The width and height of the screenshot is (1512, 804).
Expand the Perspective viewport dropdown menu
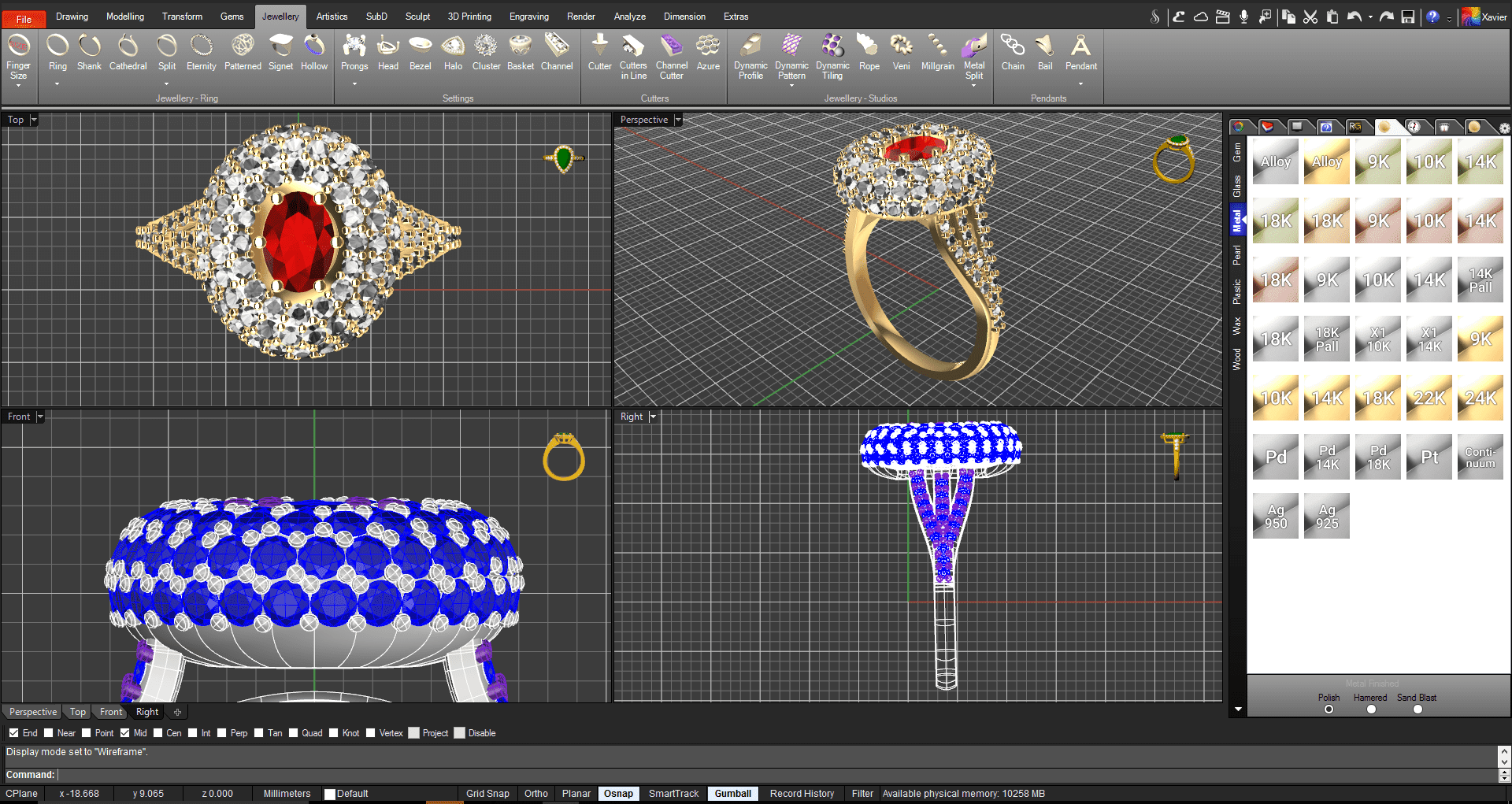[x=678, y=120]
